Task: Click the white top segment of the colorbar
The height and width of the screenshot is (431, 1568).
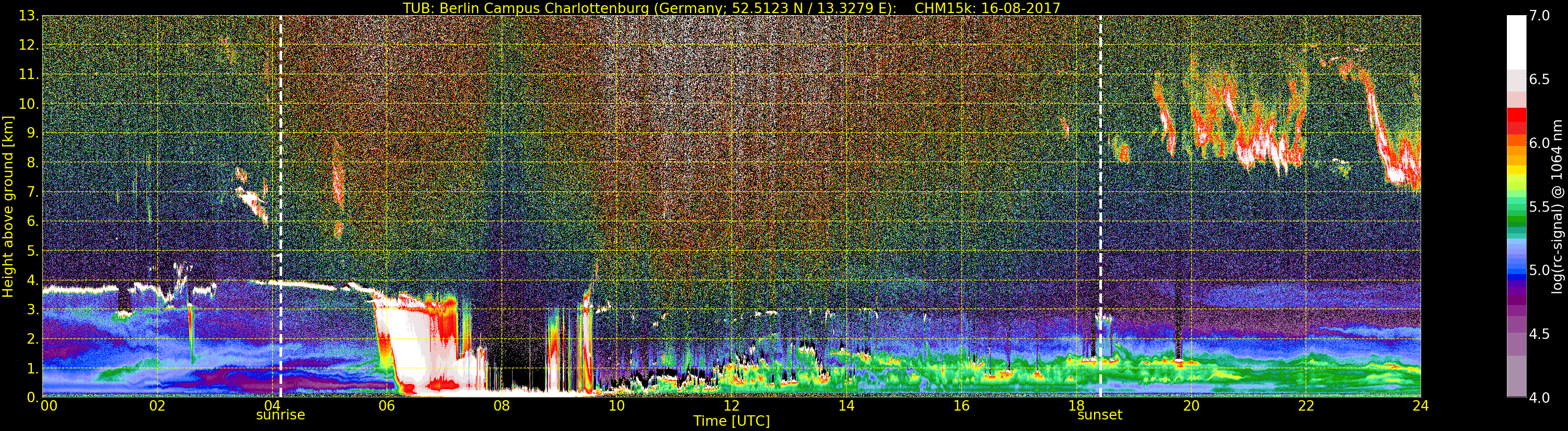Action: [x=1516, y=41]
